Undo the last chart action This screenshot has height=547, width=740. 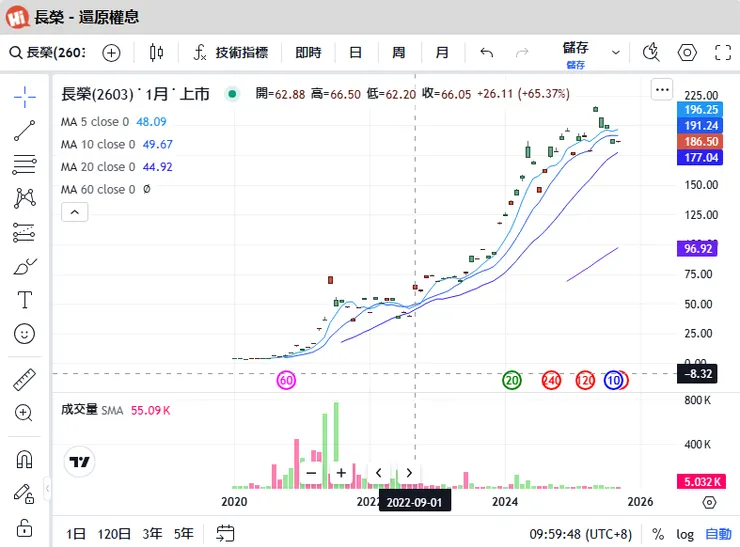pos(487,52)
